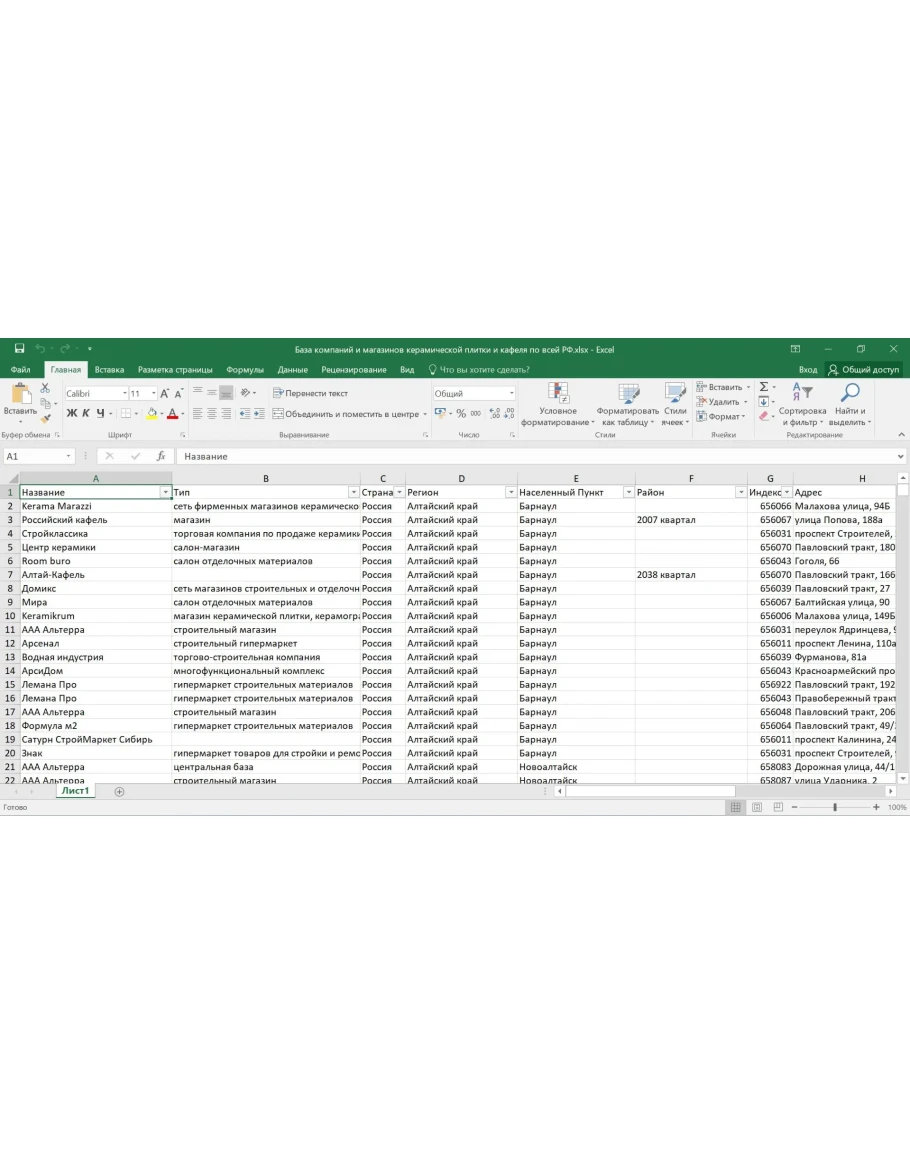Image resolution: width=910 pixels, height=1155 pixels.
Task: Click the Undo arrow icon
Action: (x=40, y=348)
